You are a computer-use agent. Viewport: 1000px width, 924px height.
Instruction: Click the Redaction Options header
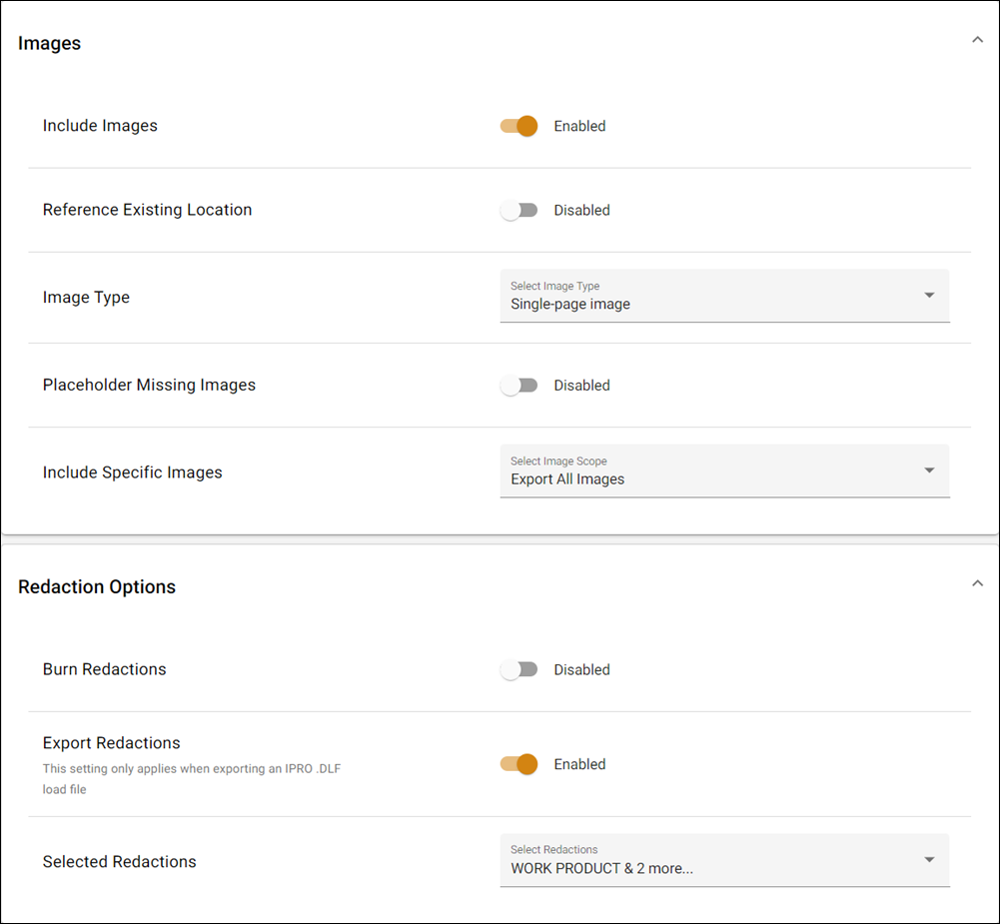97,587
